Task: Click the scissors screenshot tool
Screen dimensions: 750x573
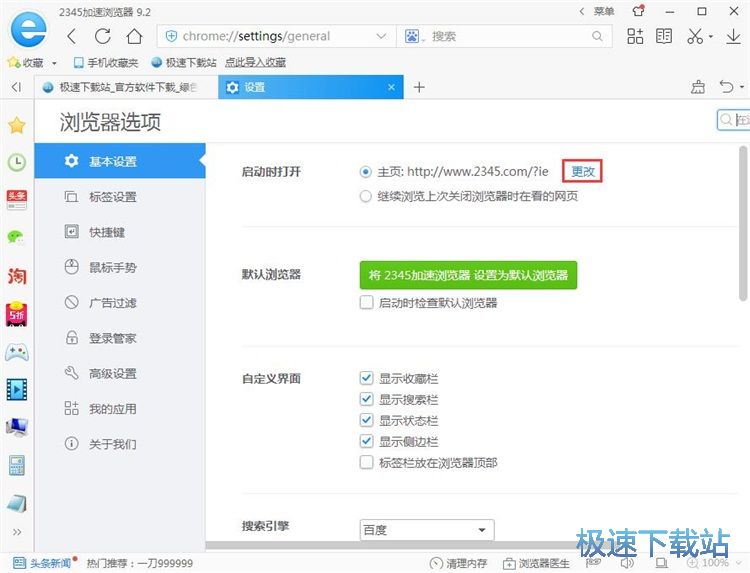Action: 695,36
